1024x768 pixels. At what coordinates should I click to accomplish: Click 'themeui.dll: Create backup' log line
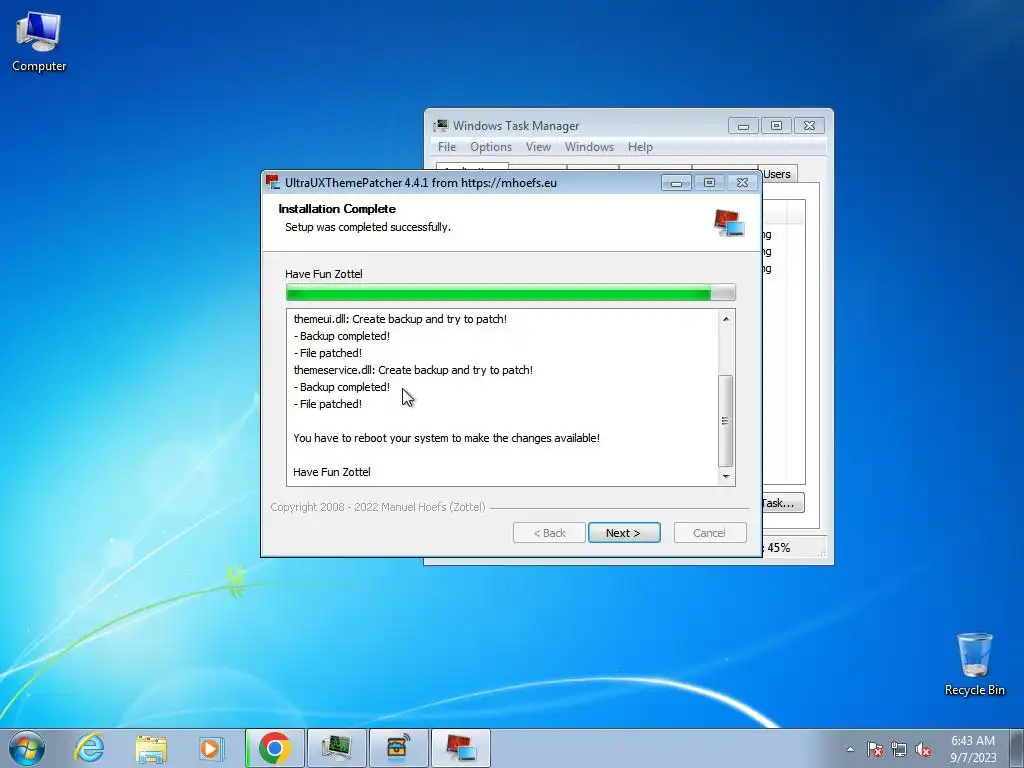point(400,319)
